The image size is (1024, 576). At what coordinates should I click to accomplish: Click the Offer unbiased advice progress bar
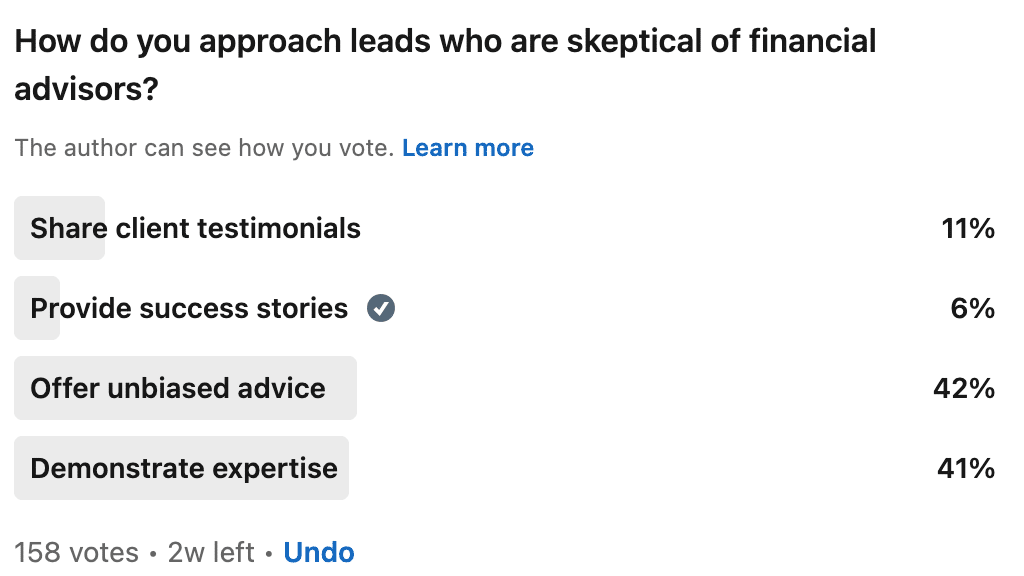click(185, 388)
